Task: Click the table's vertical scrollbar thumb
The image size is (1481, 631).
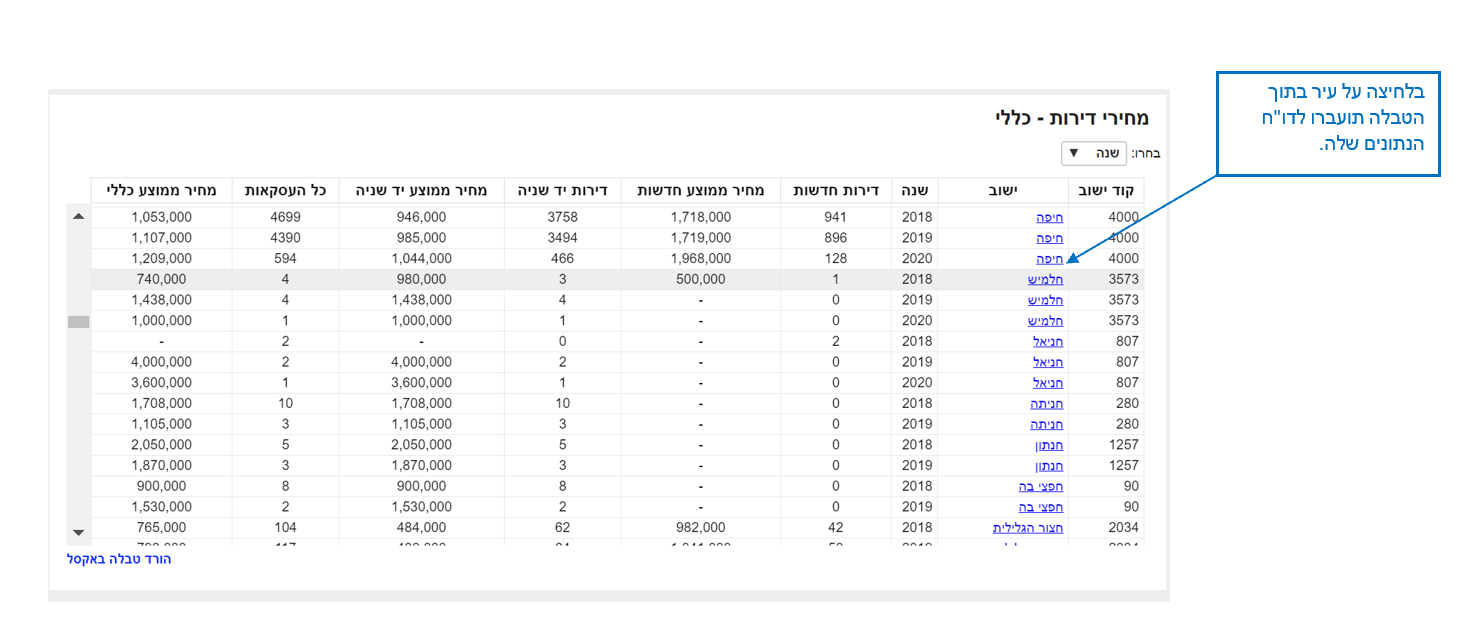Action: (79, 322)
